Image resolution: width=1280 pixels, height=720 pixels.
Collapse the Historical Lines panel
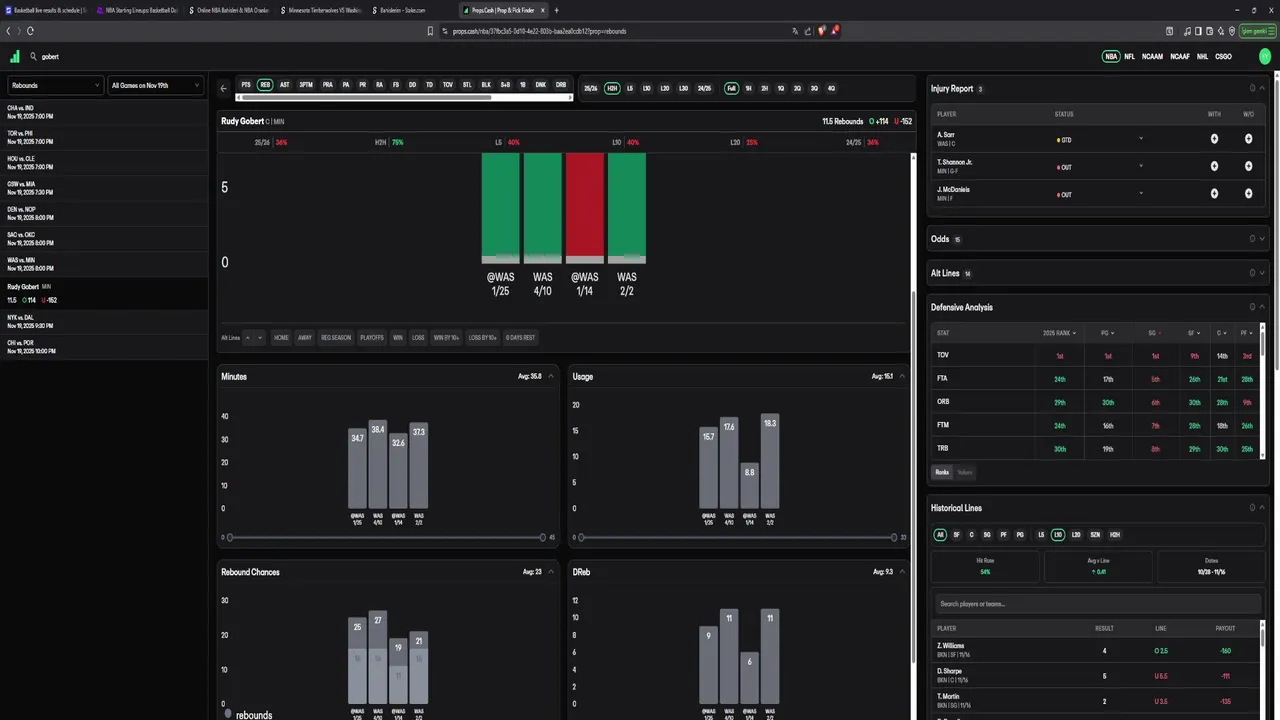pos(1262,507)
